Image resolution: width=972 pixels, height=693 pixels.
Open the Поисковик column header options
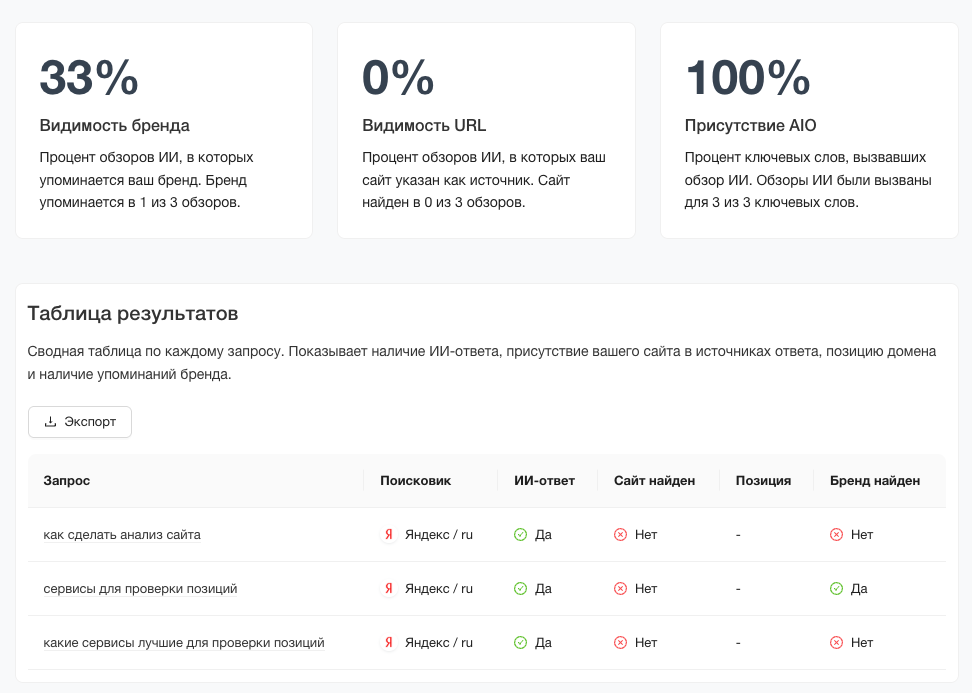click(x=413, y=480)
